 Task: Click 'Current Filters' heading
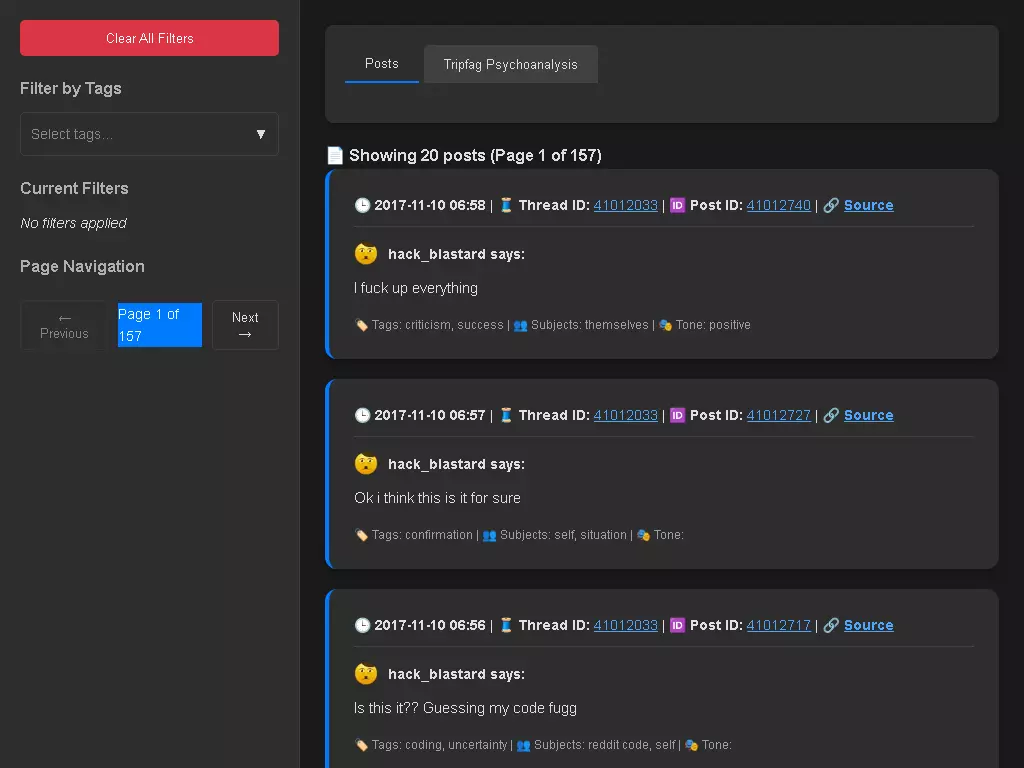(74, 188)
